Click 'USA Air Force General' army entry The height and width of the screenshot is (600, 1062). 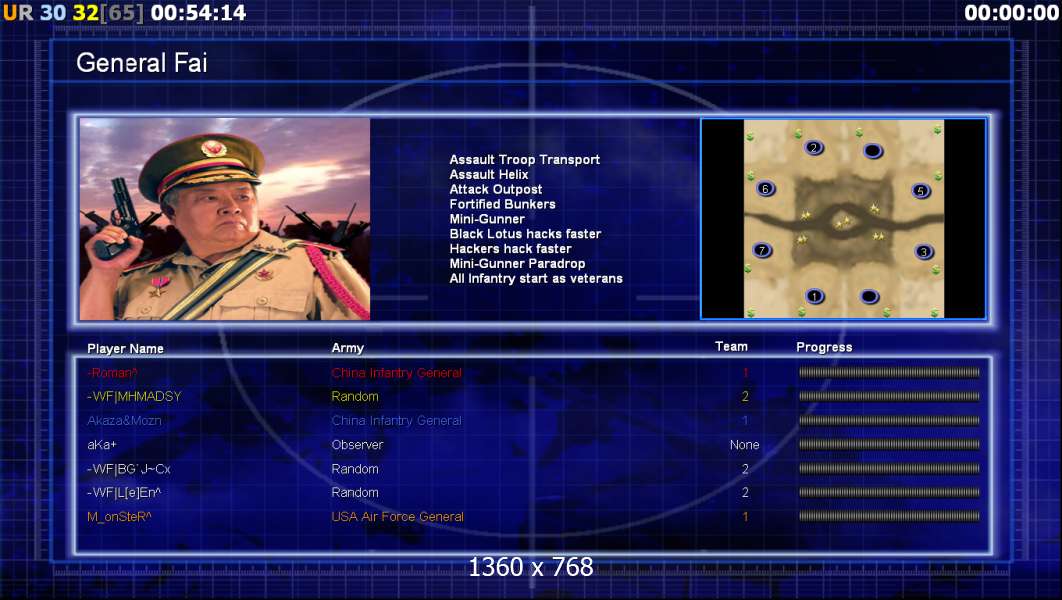[x=398, y=517]
